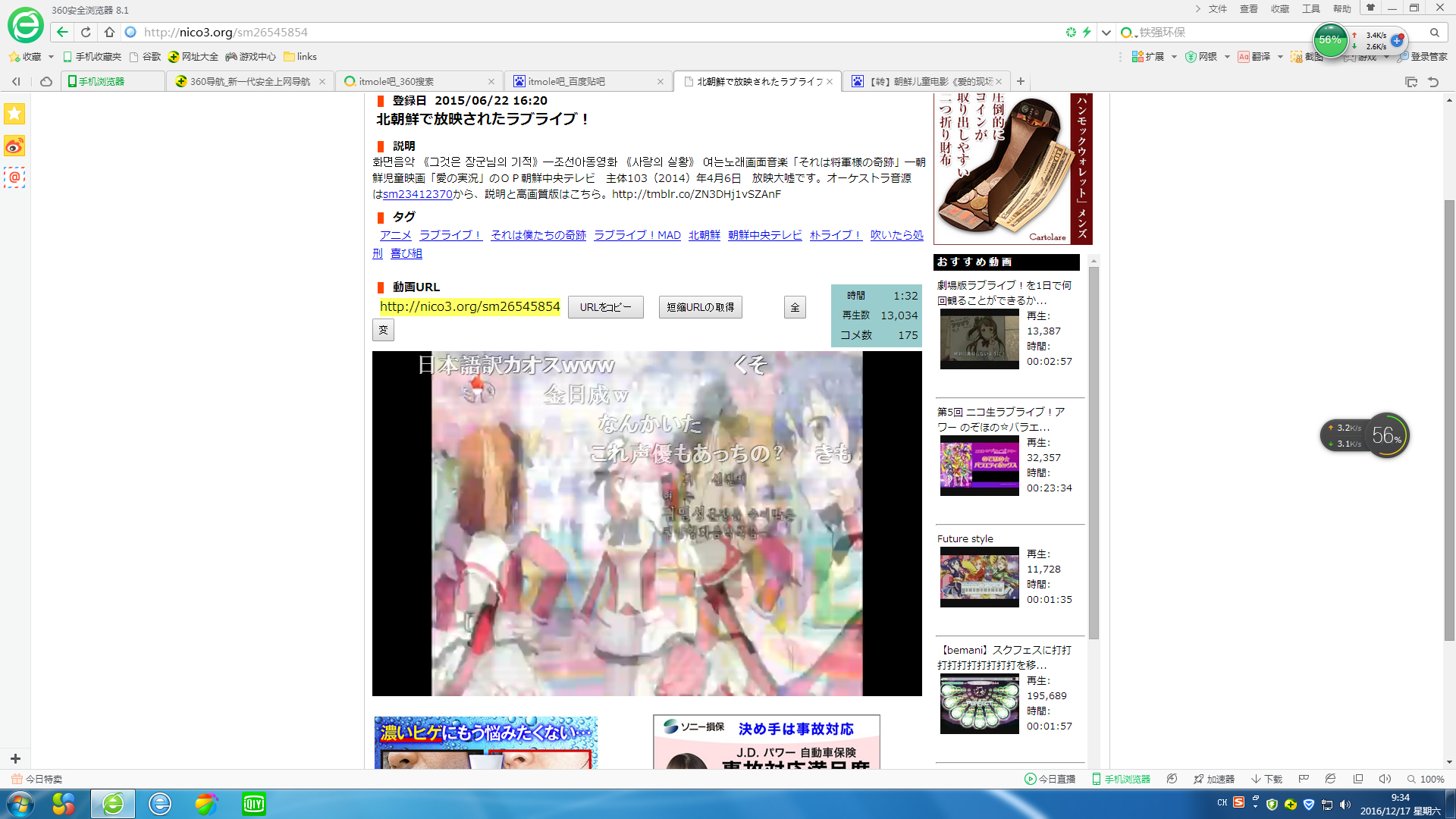Toggle the 变 button below the URL
This screenshot has width=1456, height=819.
pos(383,330)
